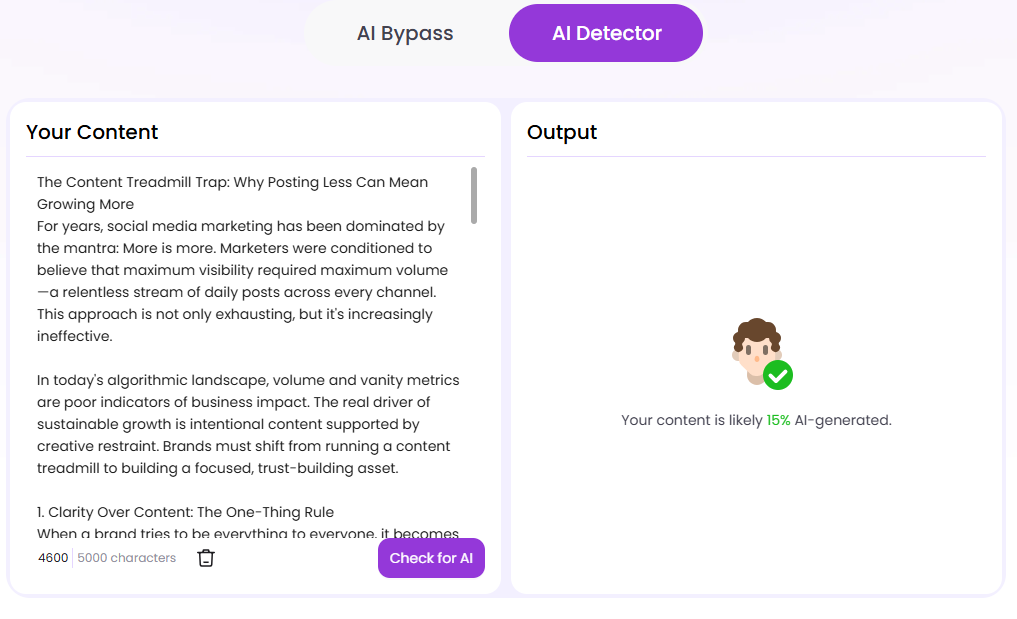Select the avatar with verification mark
1017x619 pixels.
755,350
